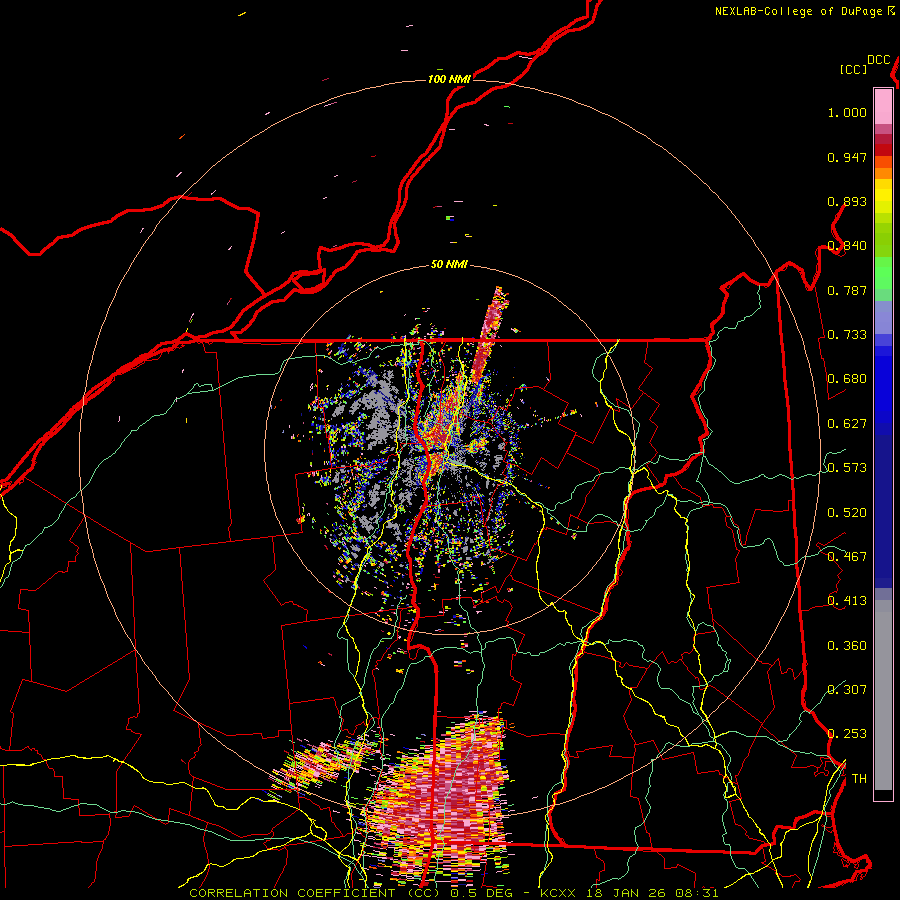
Task: Click the small striped echo patch southwest of radar
Action: [324, 765]
